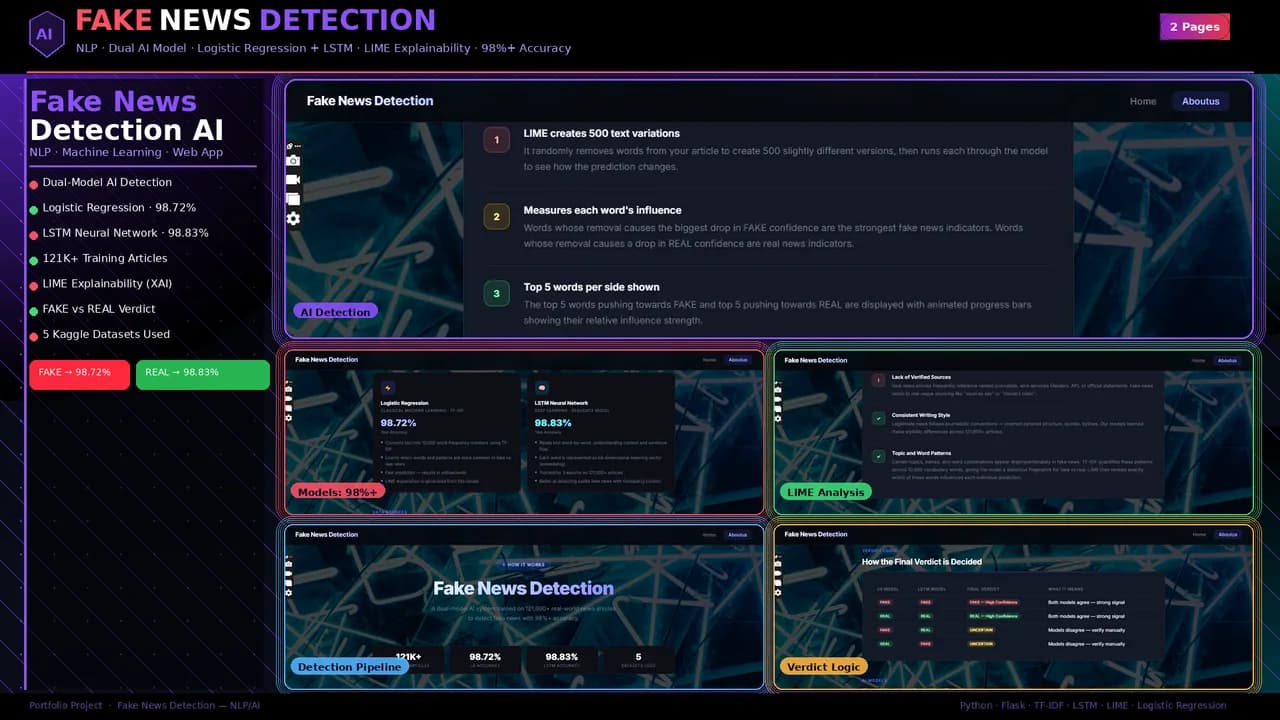
Task: Click the Logistic Regression card title
Action: pos(405,403)
